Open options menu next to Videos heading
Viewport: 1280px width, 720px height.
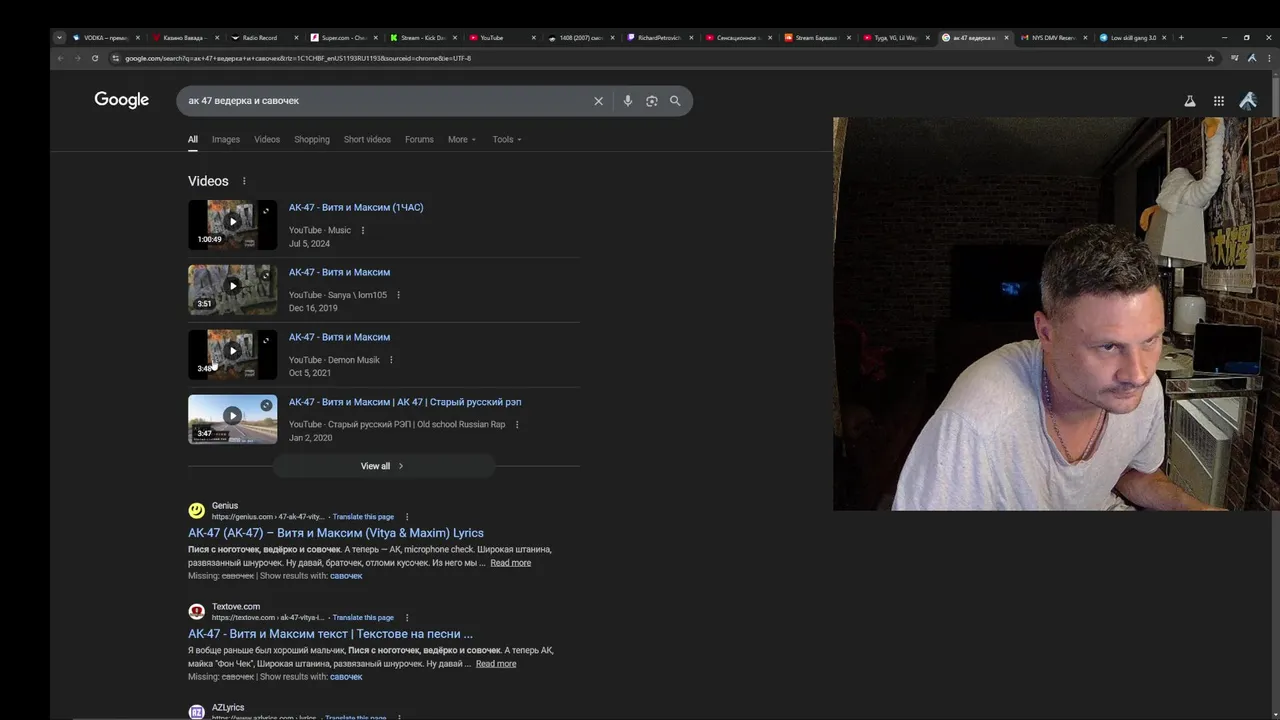coord(244,181)
